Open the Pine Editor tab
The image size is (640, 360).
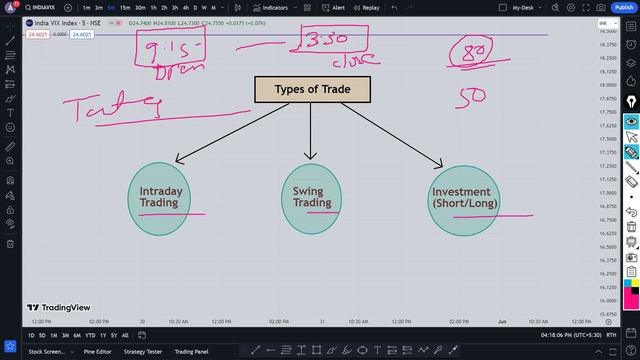(97, 351)
